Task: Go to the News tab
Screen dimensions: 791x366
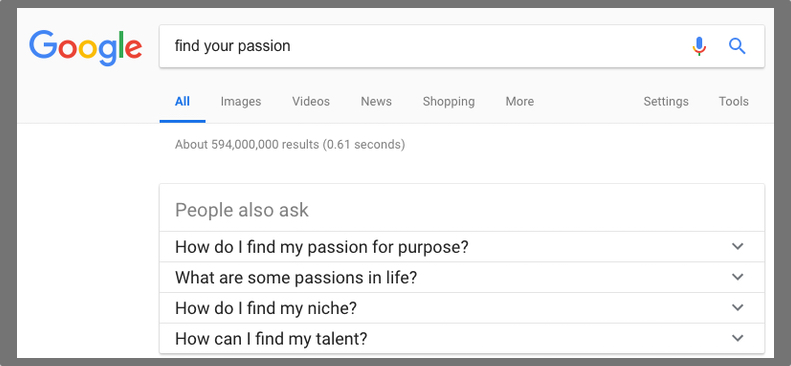Action: tap(376, 101)
